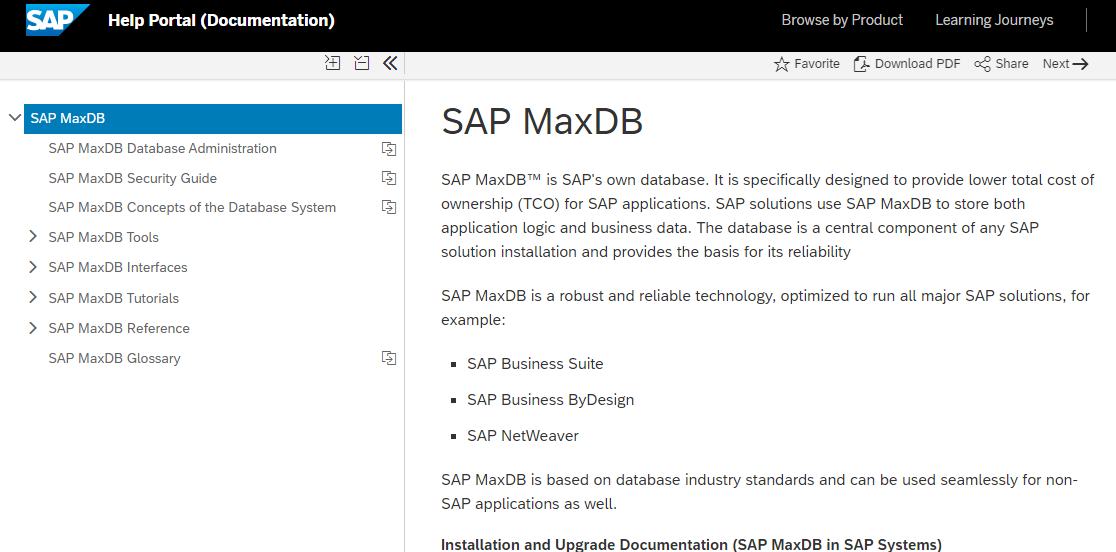The image size is (1116, 552).
Task: Click the expand all tree nodes icon
Action: click(333, 63)
